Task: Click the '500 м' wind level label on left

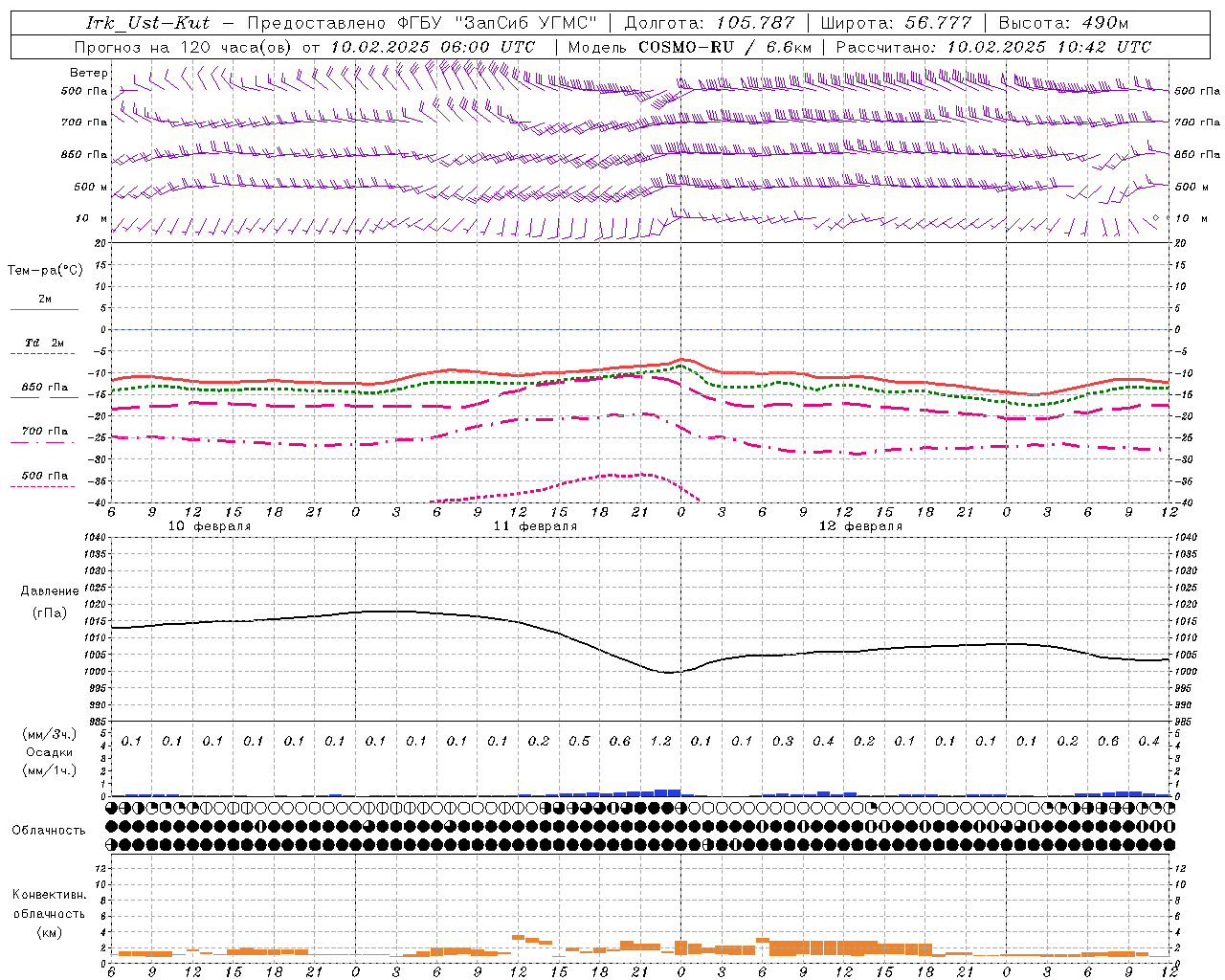Action: pyautogui.click(x=91, y=188)
